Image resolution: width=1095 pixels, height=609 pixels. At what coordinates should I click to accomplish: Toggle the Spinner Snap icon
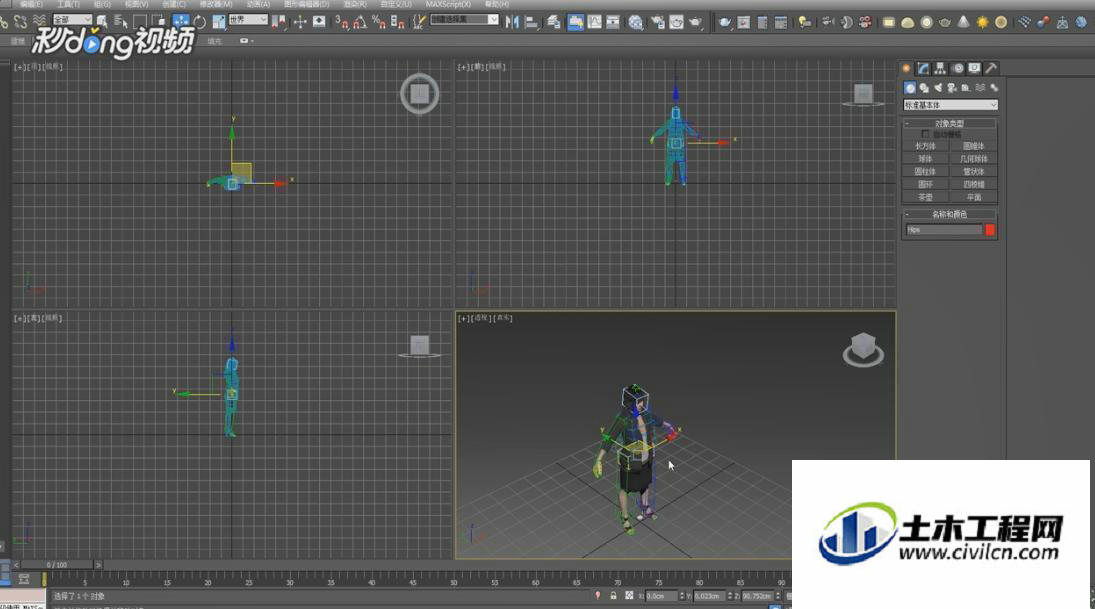point(397,22)
